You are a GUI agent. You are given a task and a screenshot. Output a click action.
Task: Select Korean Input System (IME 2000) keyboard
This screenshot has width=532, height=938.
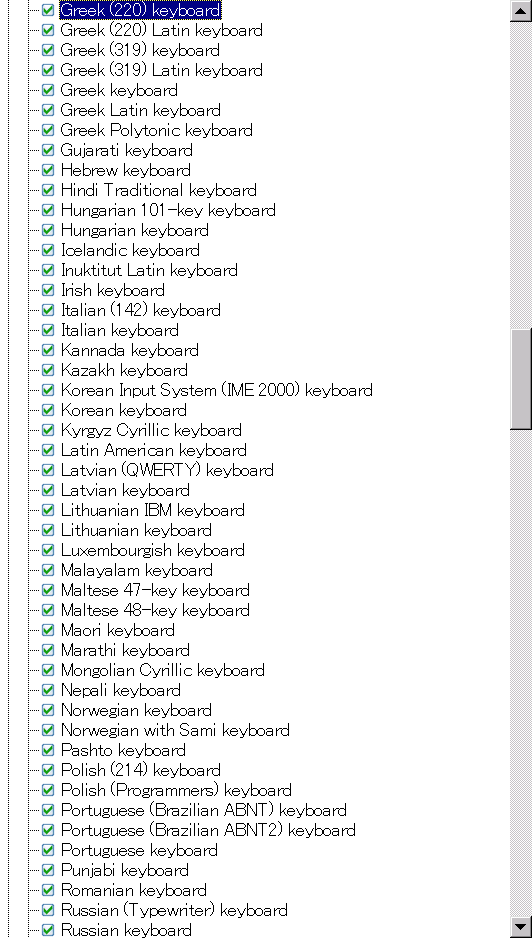click(217, 390)
